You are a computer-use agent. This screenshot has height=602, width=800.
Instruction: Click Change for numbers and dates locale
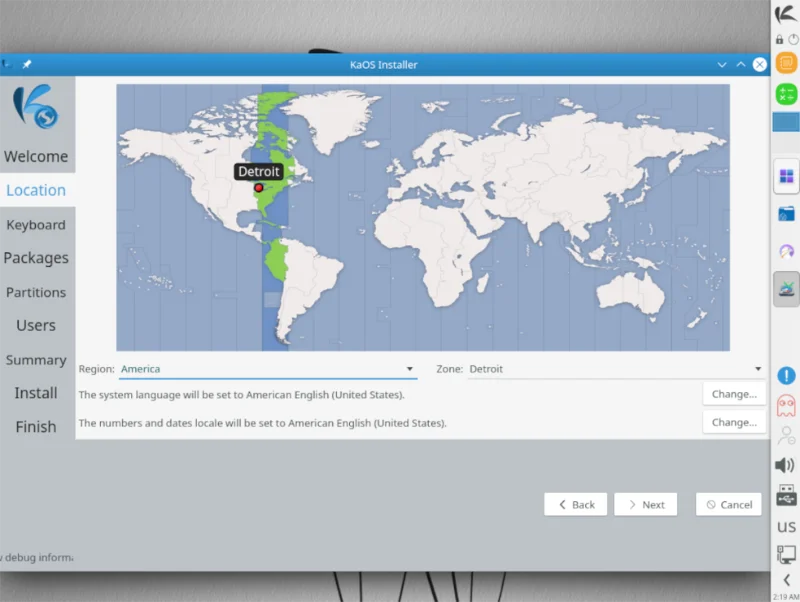(x=734, y=422)
